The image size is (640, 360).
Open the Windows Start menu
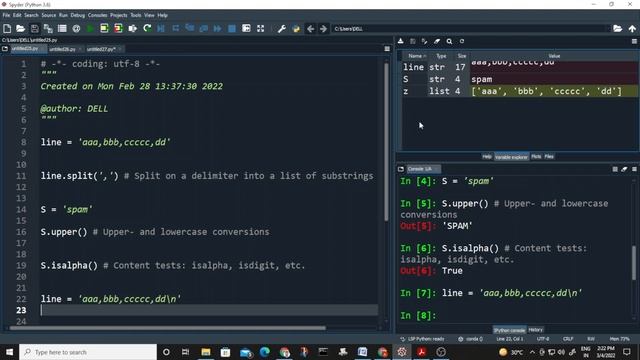point(9,352)
